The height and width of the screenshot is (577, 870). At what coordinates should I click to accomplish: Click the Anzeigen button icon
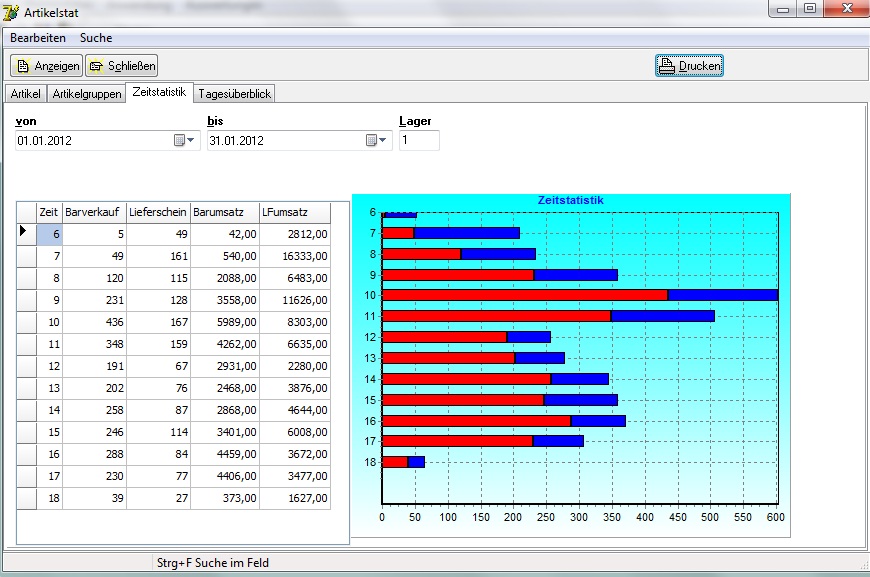pyautogui.click(x=23, y=66)
